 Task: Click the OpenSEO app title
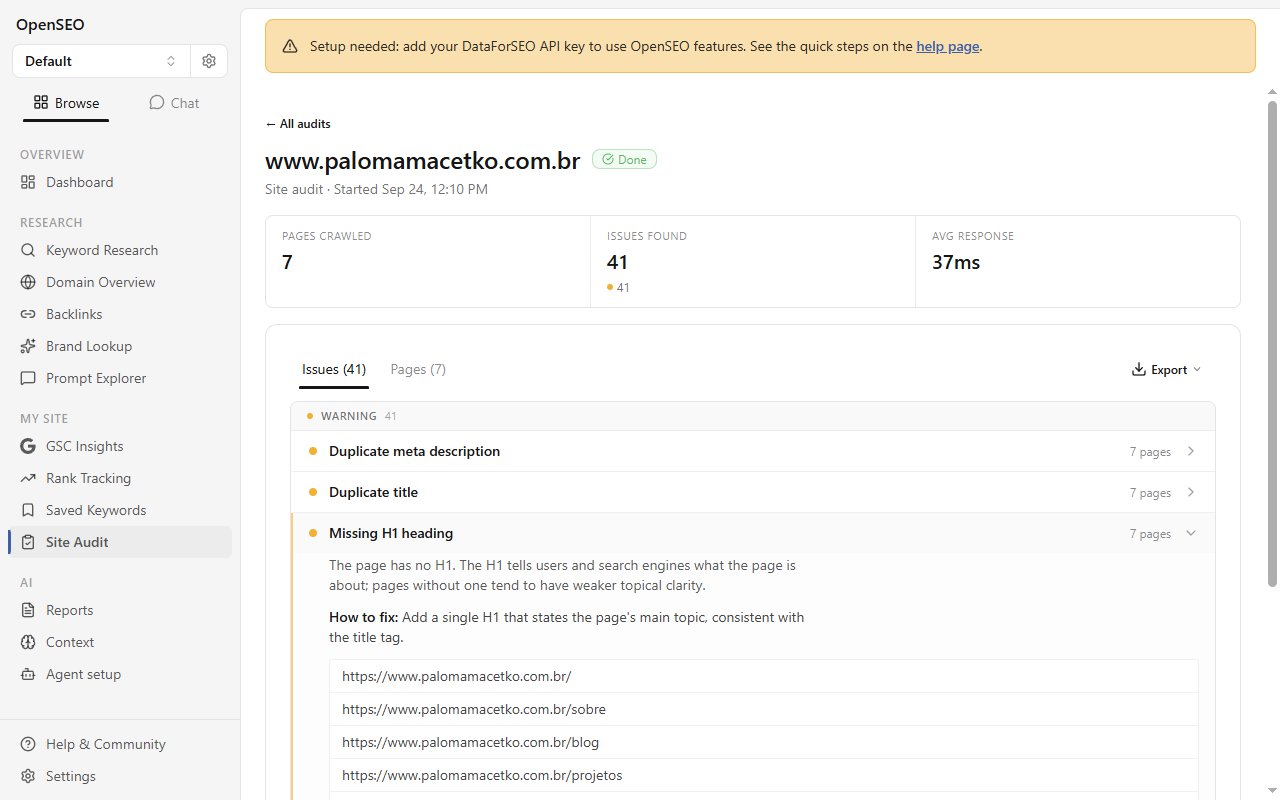click(50, 25)
